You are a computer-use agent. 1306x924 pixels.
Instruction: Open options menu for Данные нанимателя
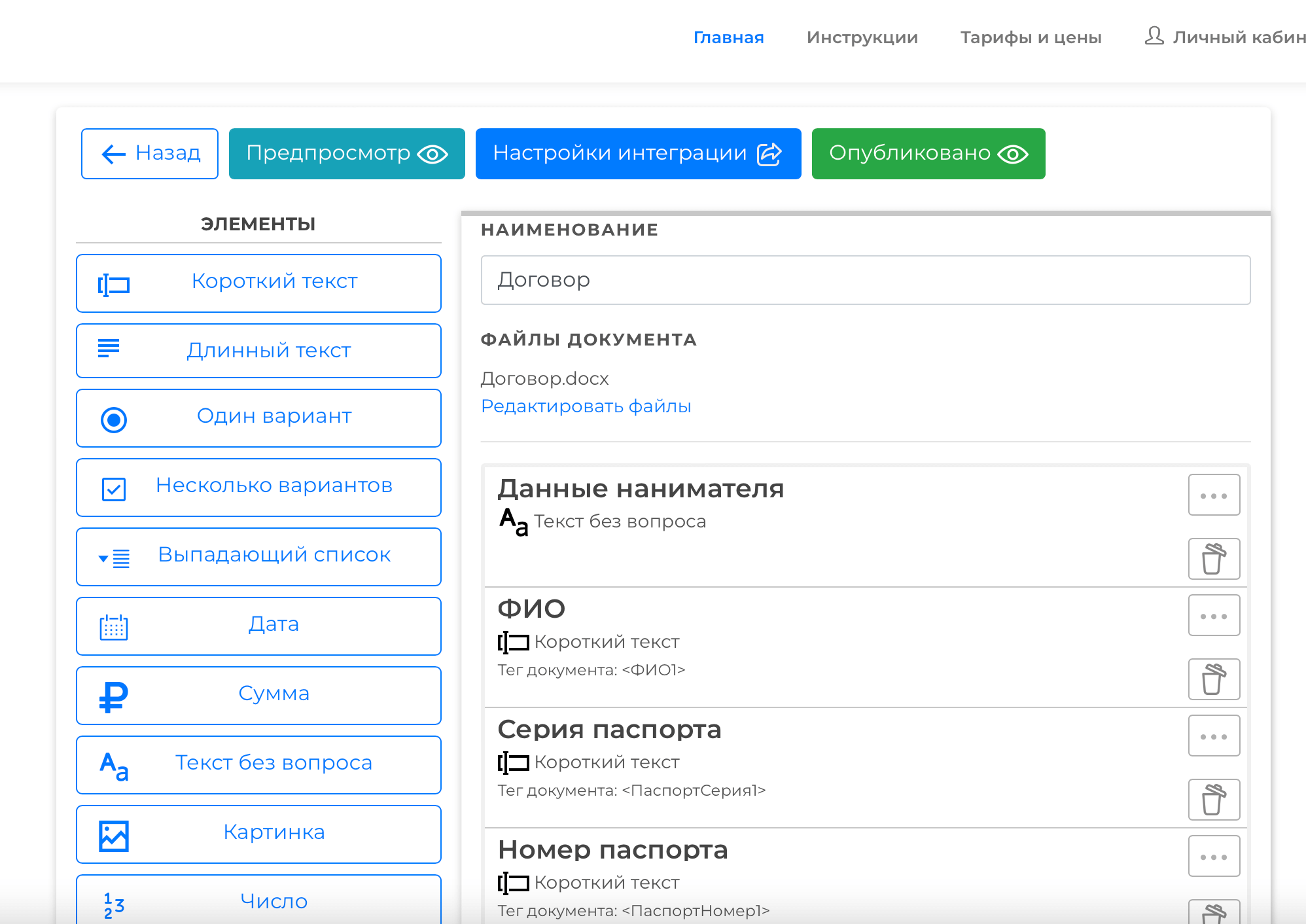1214,495
